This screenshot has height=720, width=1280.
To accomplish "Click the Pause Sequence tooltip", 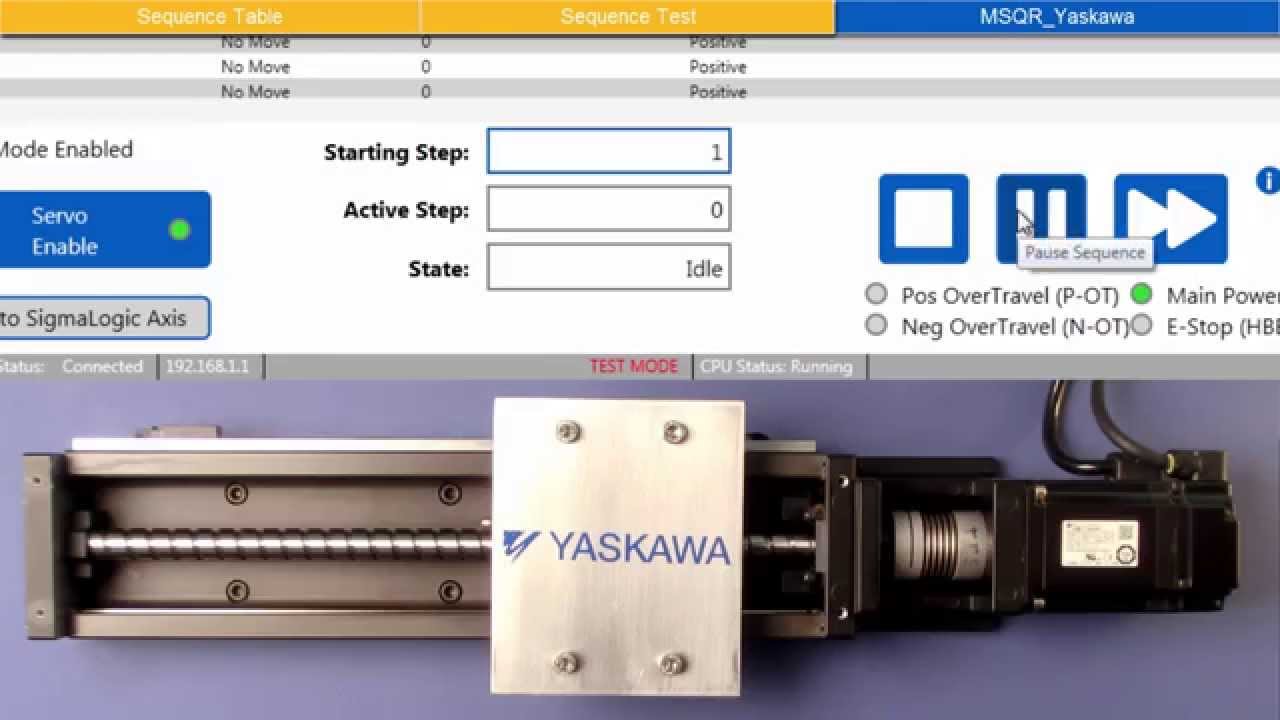I will coord(1085,252).
